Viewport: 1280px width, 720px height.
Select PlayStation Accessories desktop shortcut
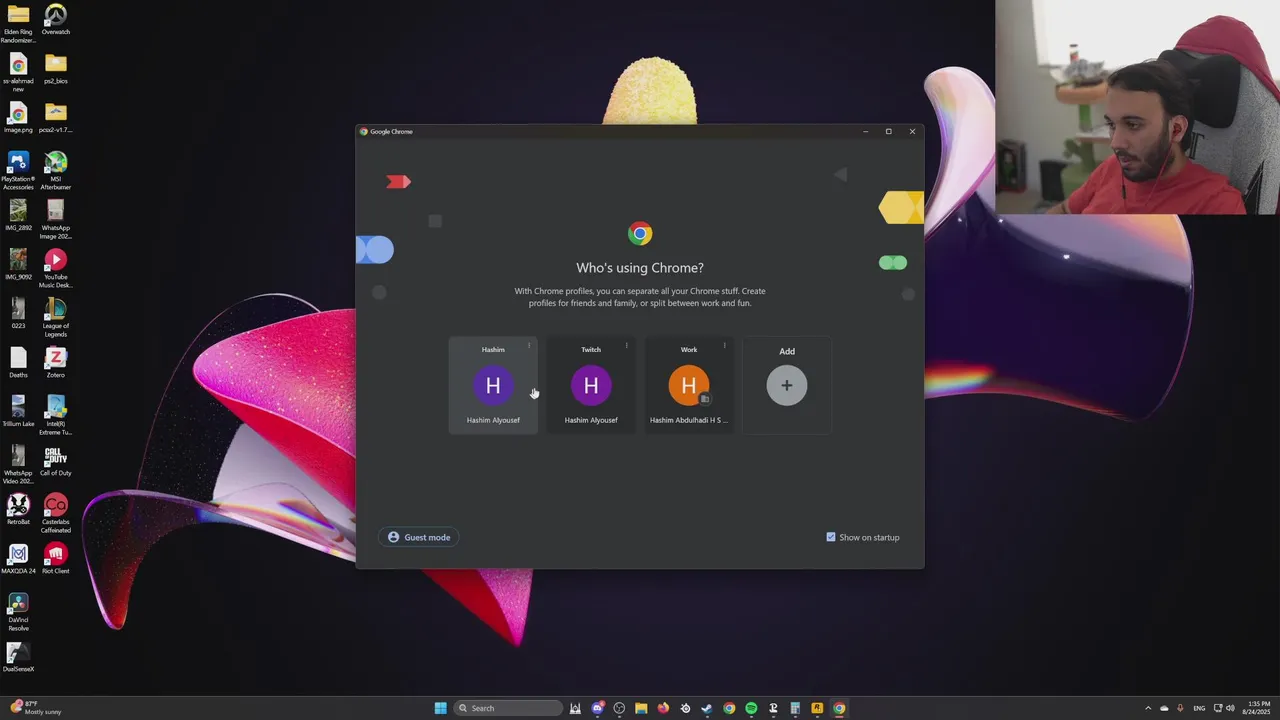(x=18, y=171)
